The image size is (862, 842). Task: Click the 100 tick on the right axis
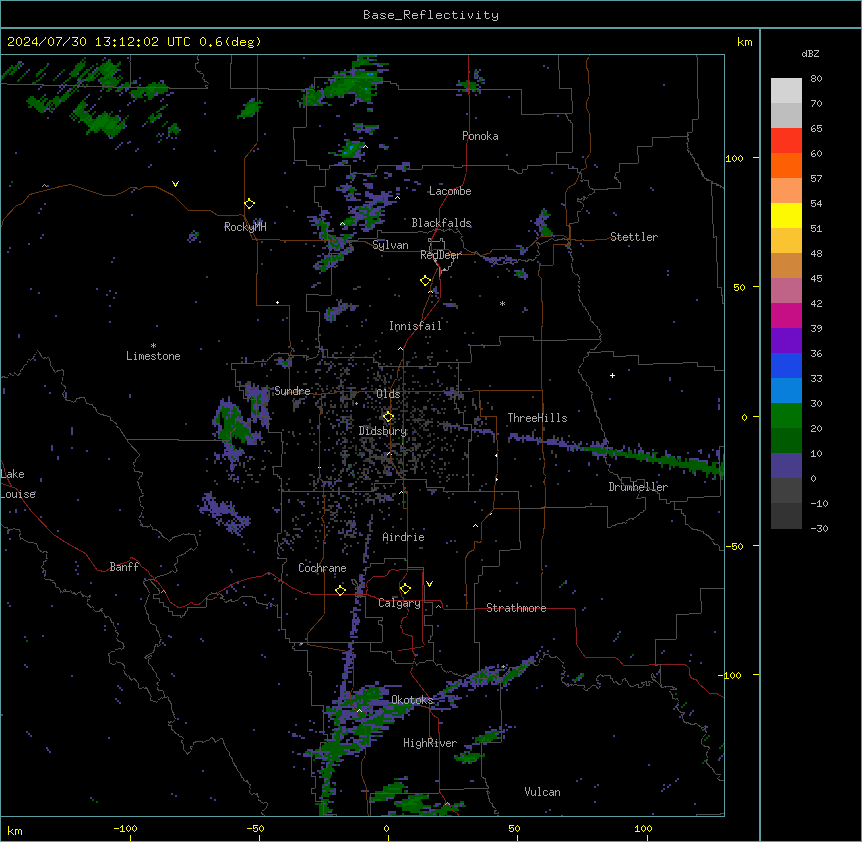[x=734, y=158]
